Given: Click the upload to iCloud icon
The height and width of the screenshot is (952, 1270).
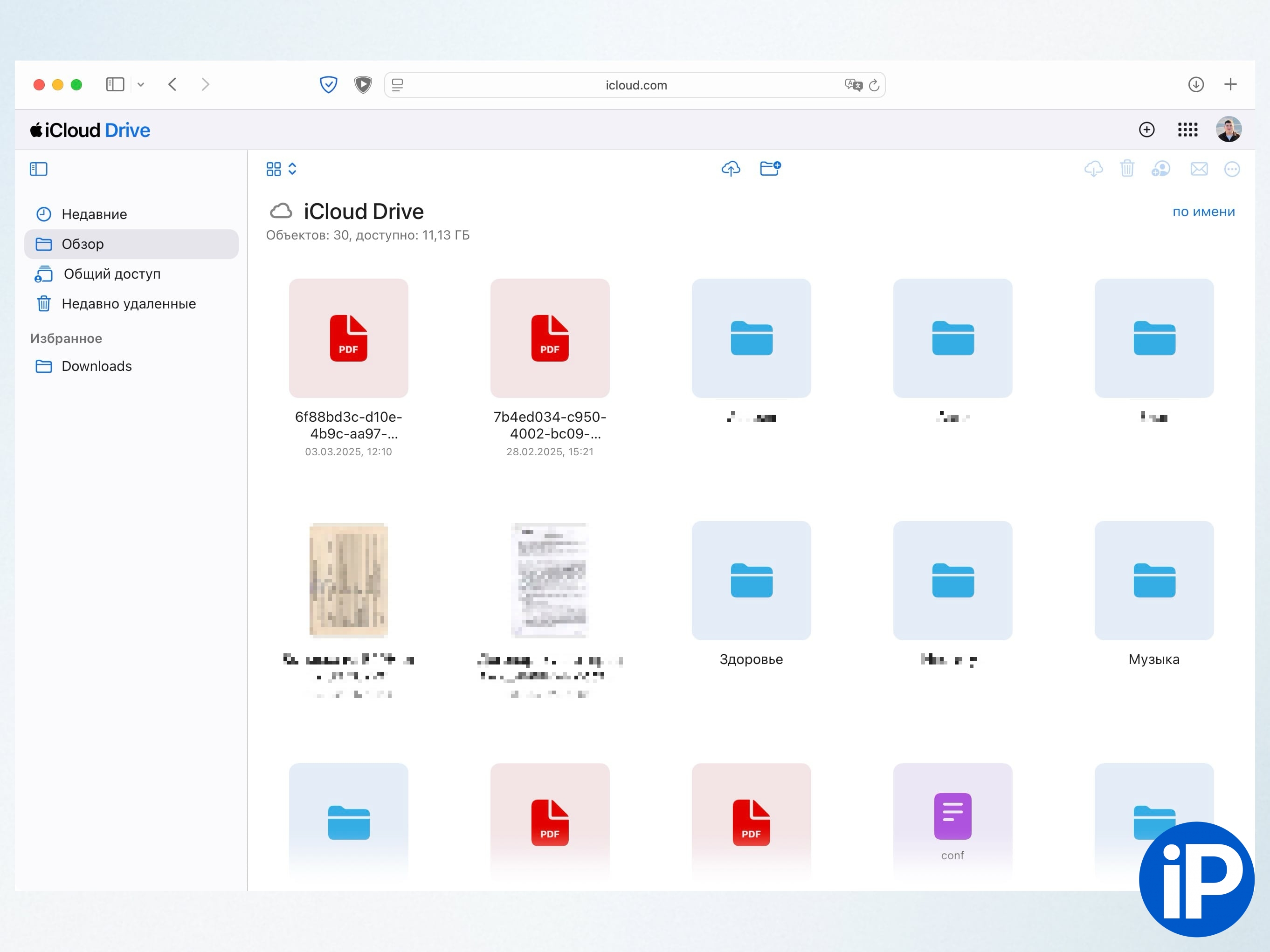Looking at the screenshot, I should [x=730, y=169].
